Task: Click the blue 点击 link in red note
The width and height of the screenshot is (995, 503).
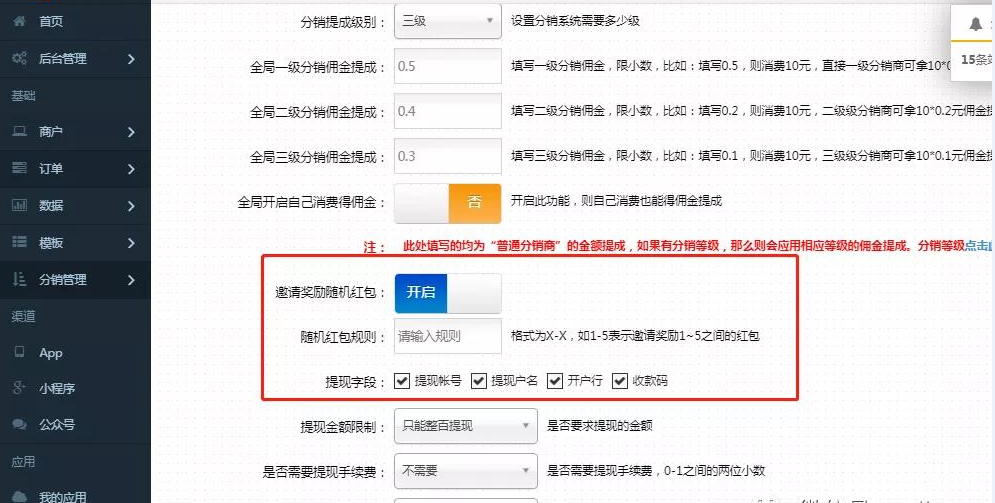Action: pos(979,245)
